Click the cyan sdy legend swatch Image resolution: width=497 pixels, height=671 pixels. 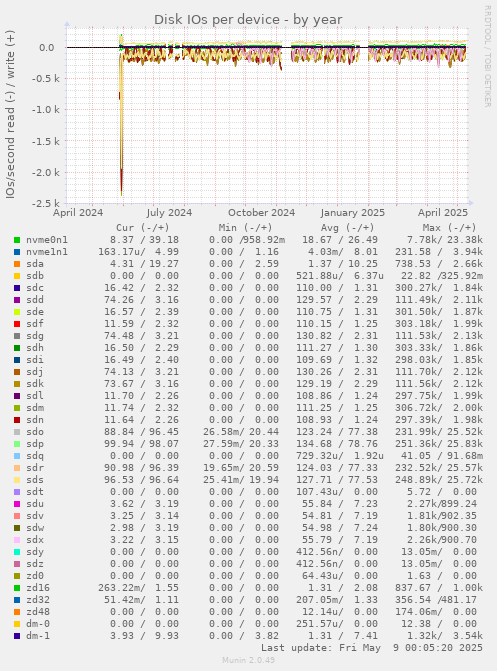pyautogui.click(x=17, y=552)
